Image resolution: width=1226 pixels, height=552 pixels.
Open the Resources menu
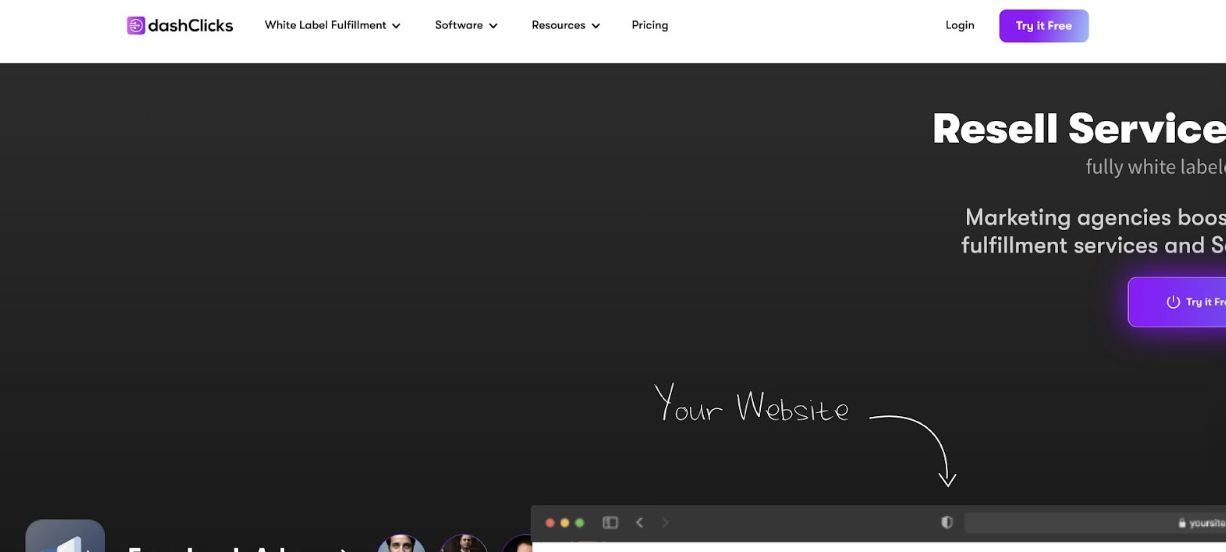click(566, 26)
